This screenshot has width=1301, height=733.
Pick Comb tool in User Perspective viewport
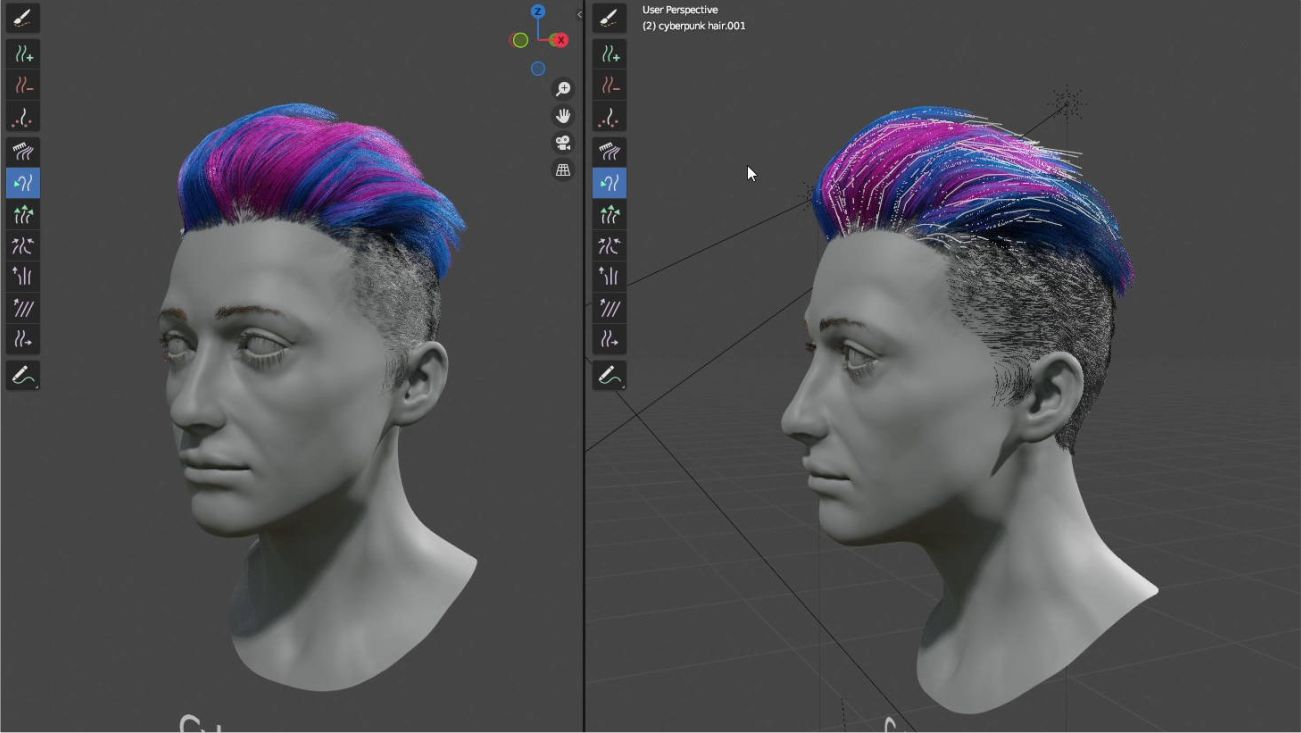pyautogui.click(x=610, y=152)
